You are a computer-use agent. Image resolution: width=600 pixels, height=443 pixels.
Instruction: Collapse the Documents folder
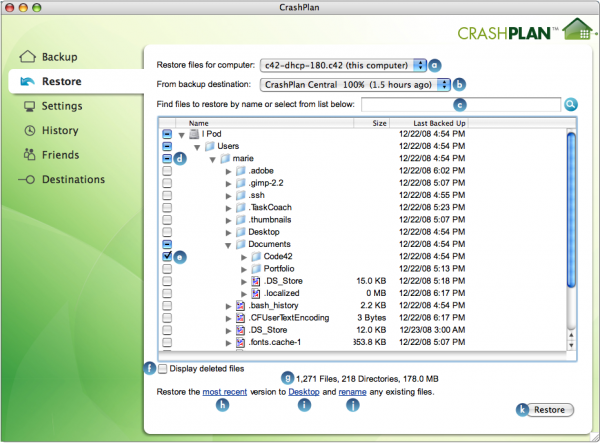(x=228, y=245)
